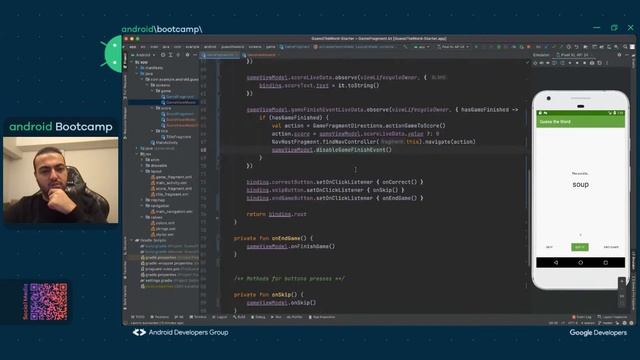Collapse the res folder node
Screen dimensions: 640x360
pyautogui.click(x=138, y=154)
